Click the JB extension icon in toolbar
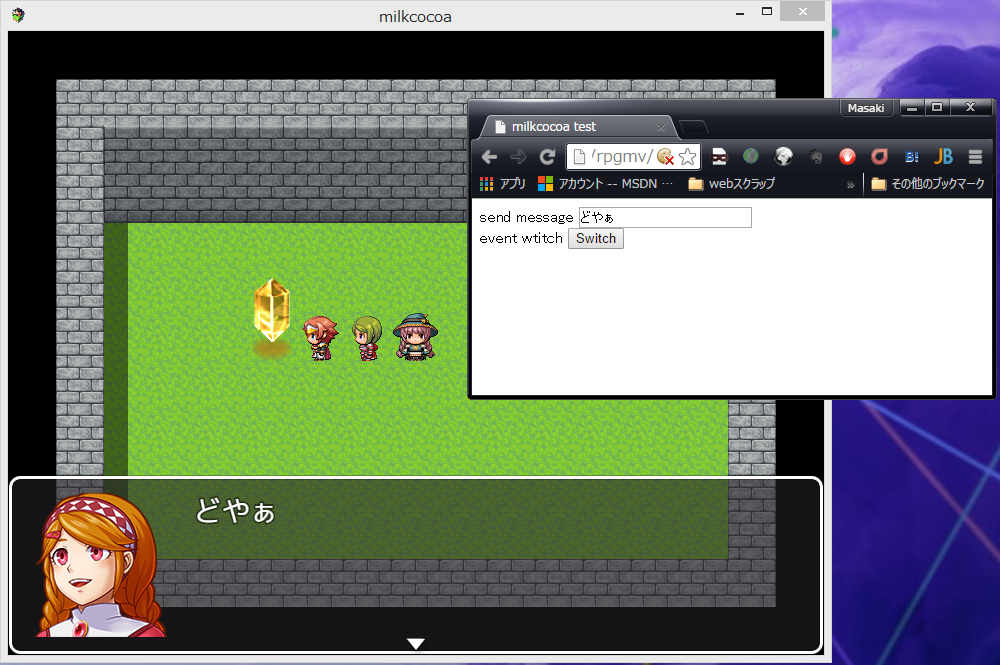1000x665 pixels. click(x=944, y=156)
